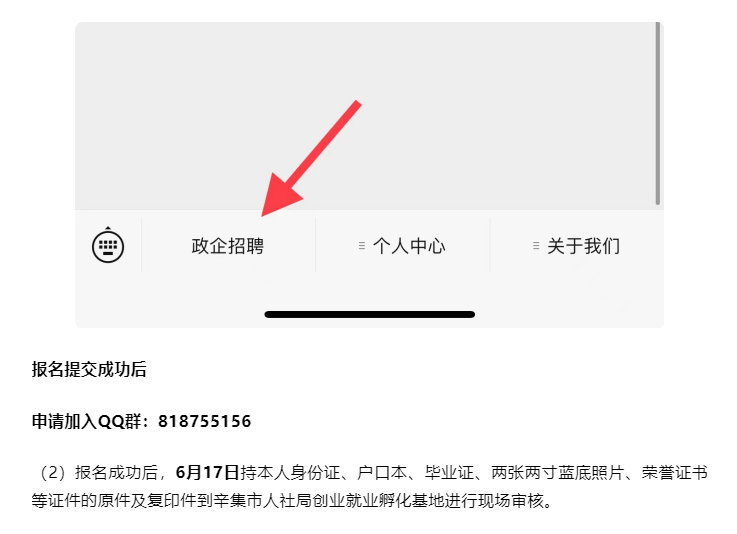Viewport: 737px width, 534px height.
Task: Click the submenu lines icon beside 关于我们
Action: tap(536, 246)
